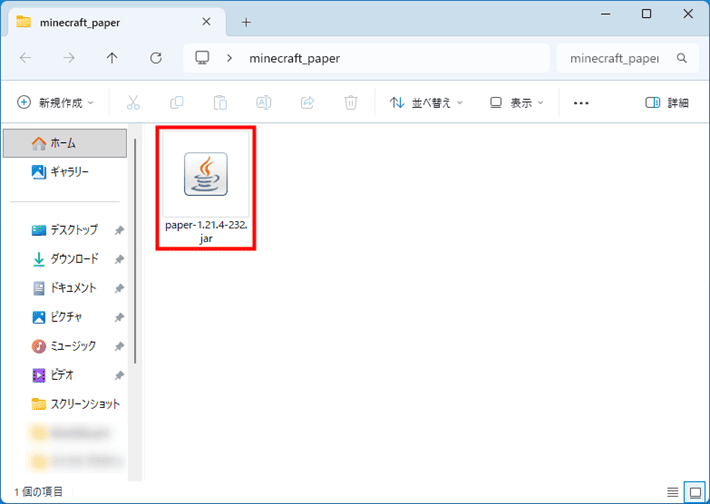Click the Share icon in toolbar

click(307, 103)
